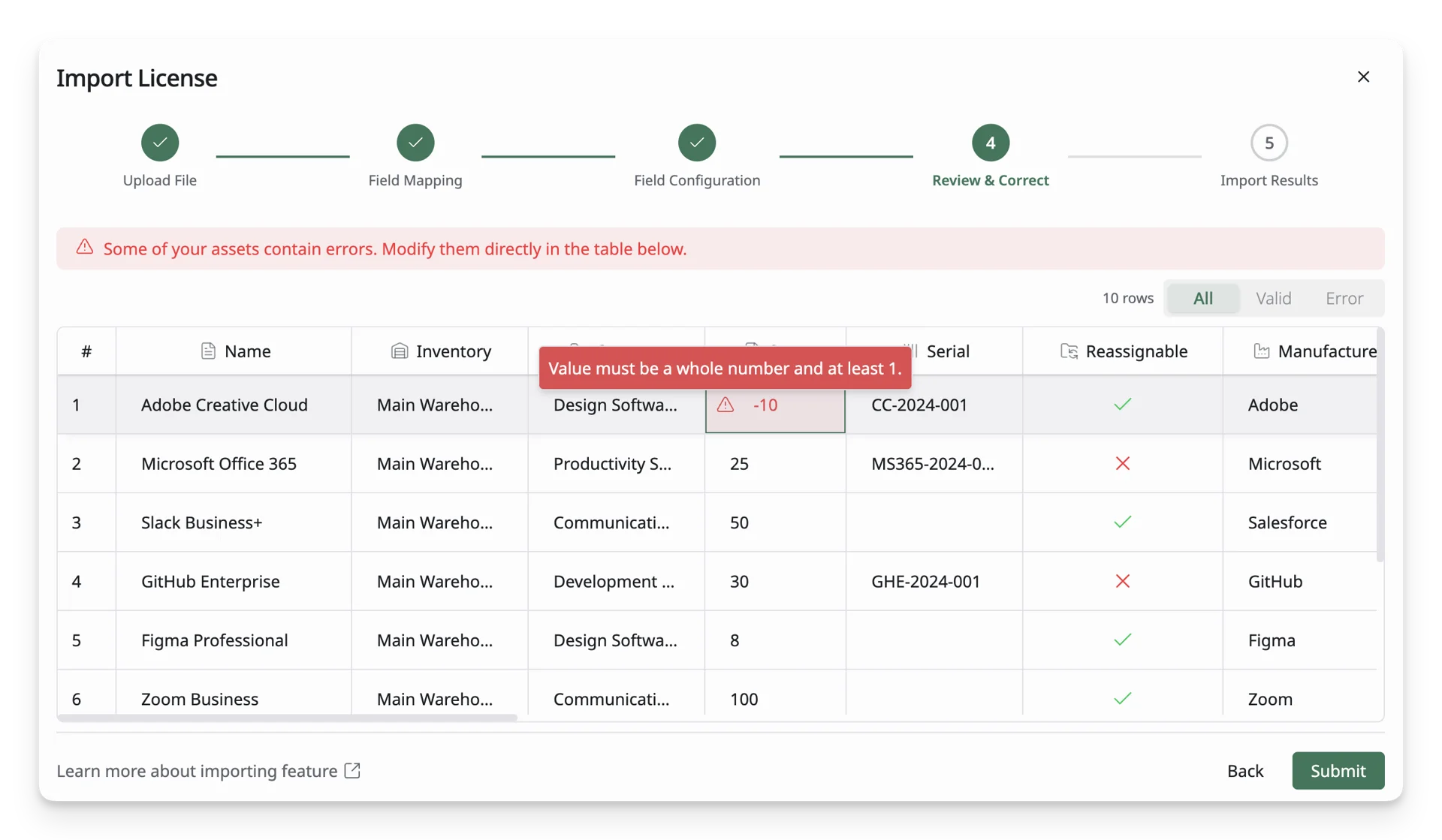Screen dimensions: 1442x840
Task: Click the Field Mapping step checkmark circle
Action: 415,143
